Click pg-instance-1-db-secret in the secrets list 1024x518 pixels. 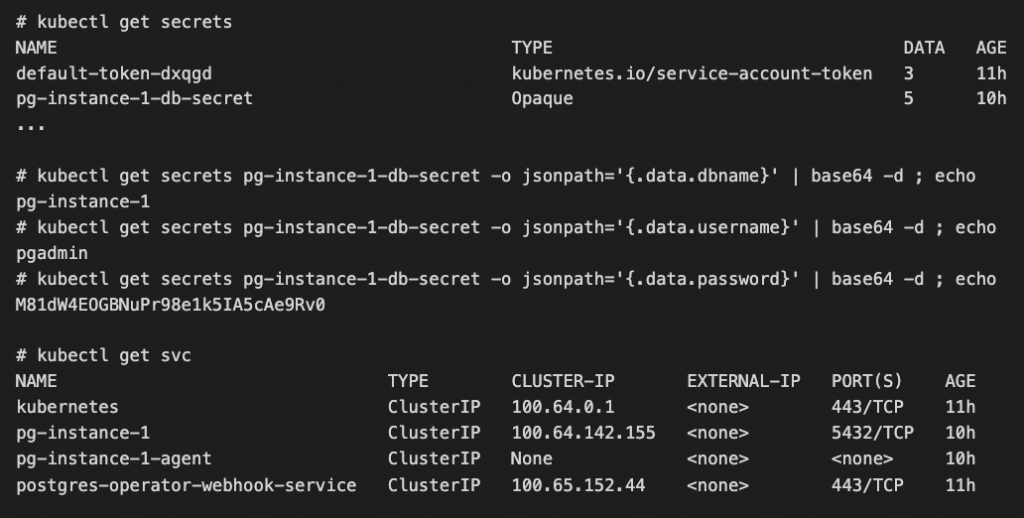(x=134, y=99)
